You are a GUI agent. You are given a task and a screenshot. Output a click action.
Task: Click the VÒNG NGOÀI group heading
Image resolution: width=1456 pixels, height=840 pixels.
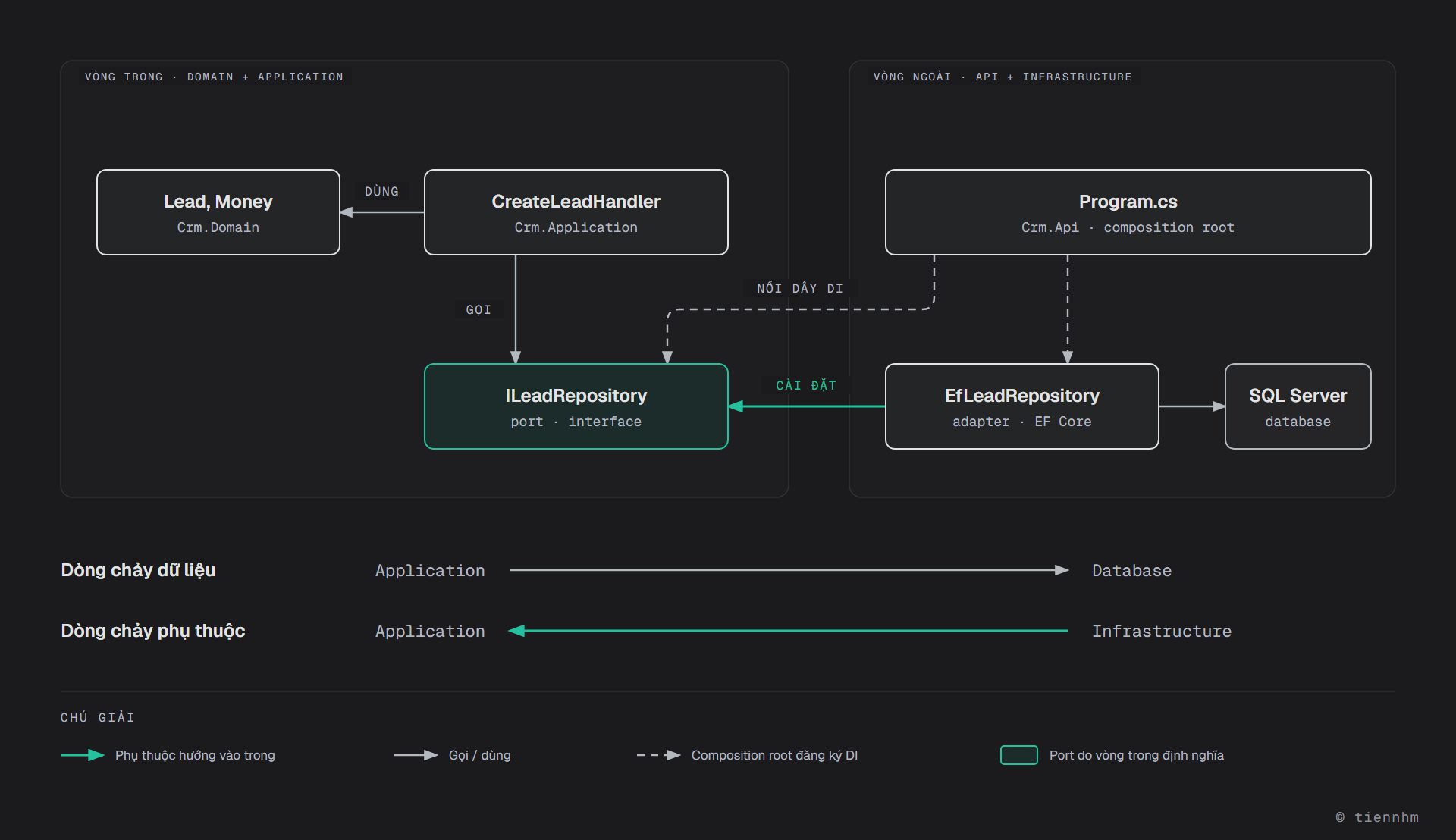coord(1003,77)
